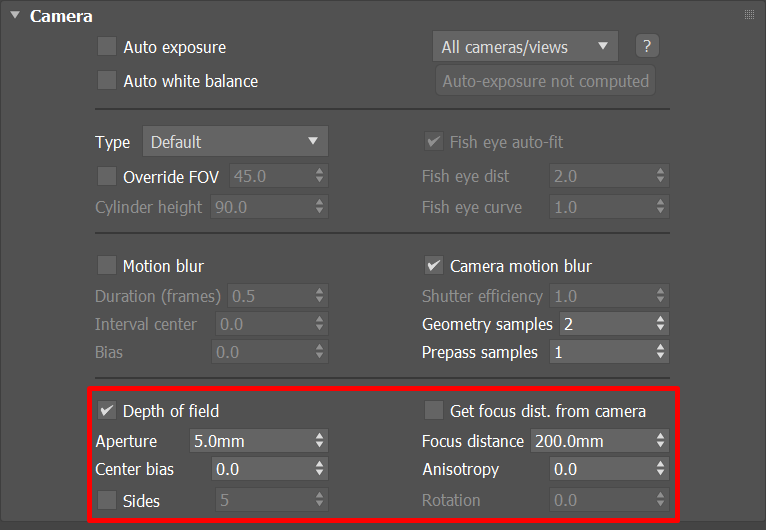
Task: Collapse the Camera rollout triangle
Action: point(15,16)
